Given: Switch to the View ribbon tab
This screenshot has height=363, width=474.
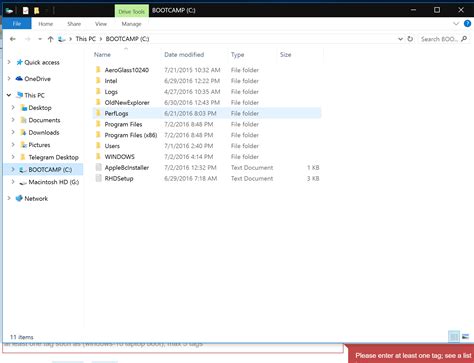Looking at the screenshot, I should tap(101, 24).
